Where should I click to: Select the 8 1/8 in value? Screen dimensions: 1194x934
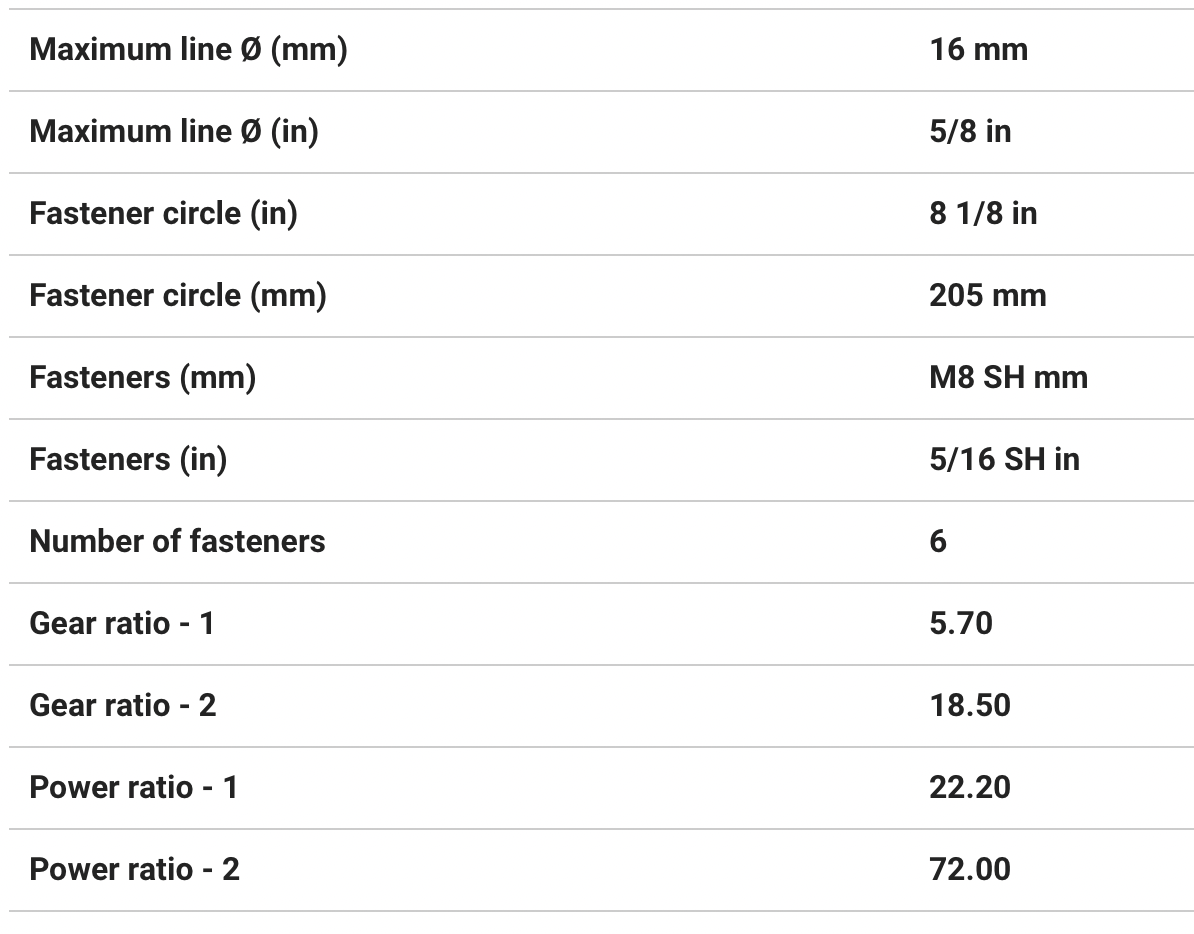click(x=983, y=213)
